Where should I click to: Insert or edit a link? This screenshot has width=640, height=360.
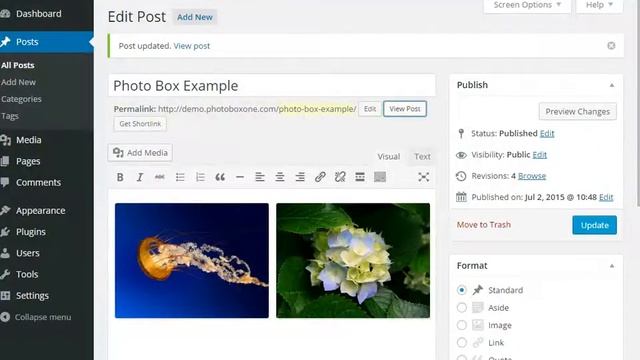[320, 177]
